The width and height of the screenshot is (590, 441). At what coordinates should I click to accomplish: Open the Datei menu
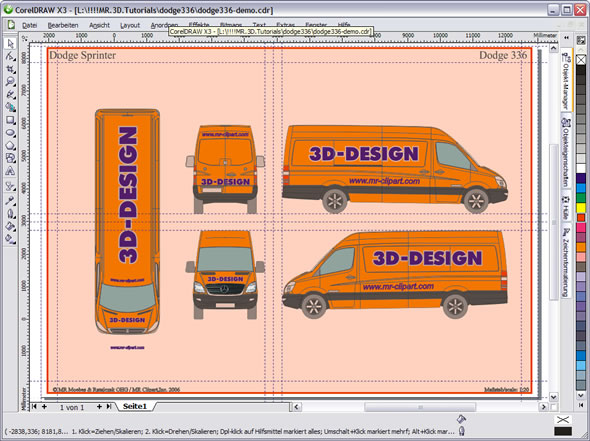[x=29, y=25]
